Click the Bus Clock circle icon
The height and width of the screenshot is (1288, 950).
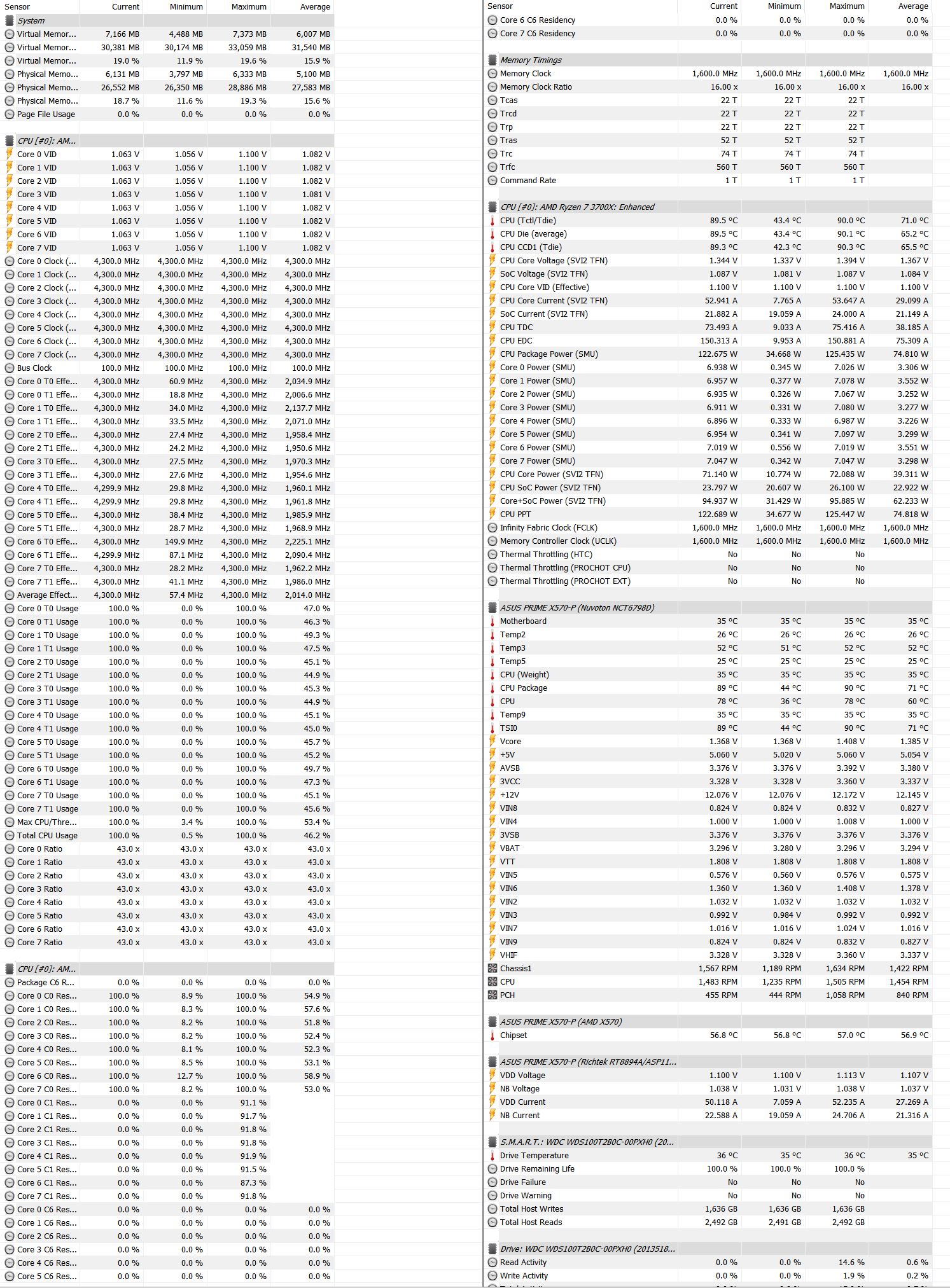(x=10, y=368)
